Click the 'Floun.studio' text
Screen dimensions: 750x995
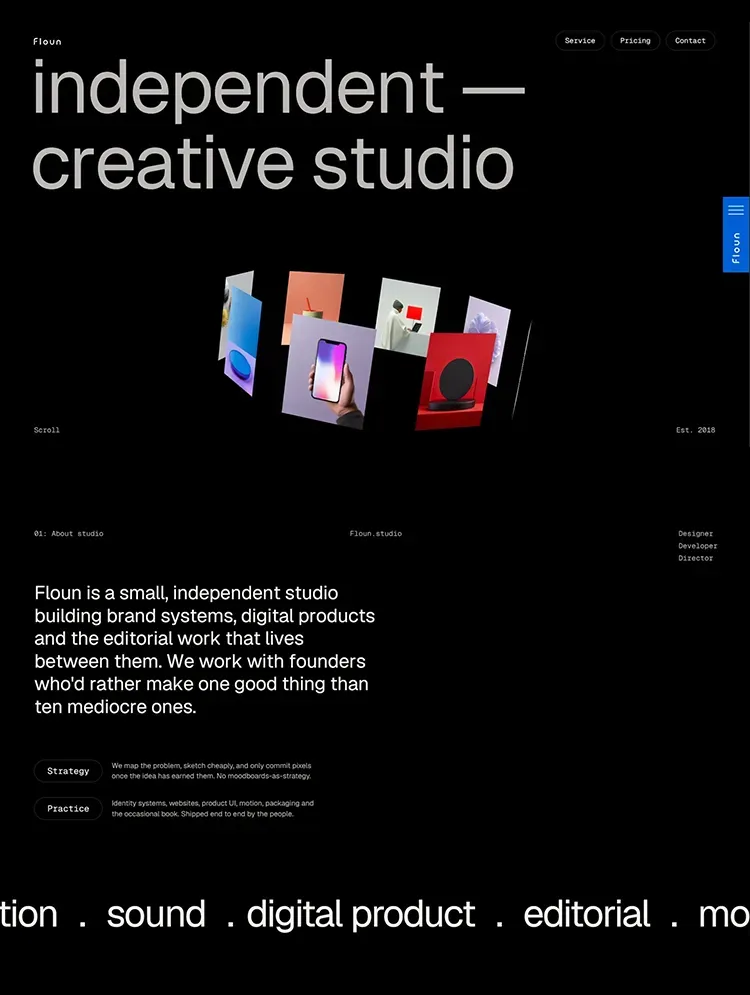(x=376, y=534)
